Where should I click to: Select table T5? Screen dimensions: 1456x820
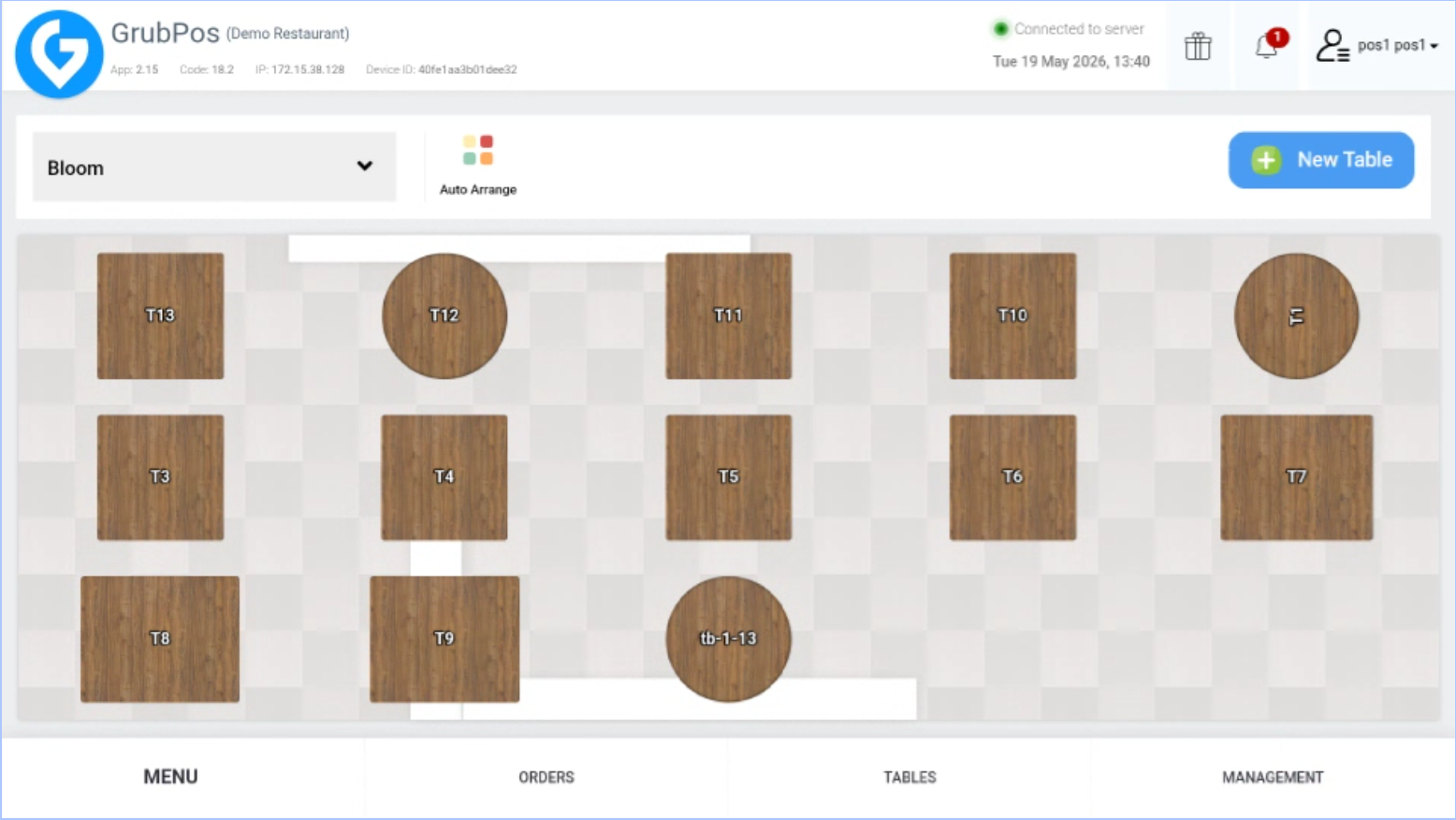click(728, 477)
